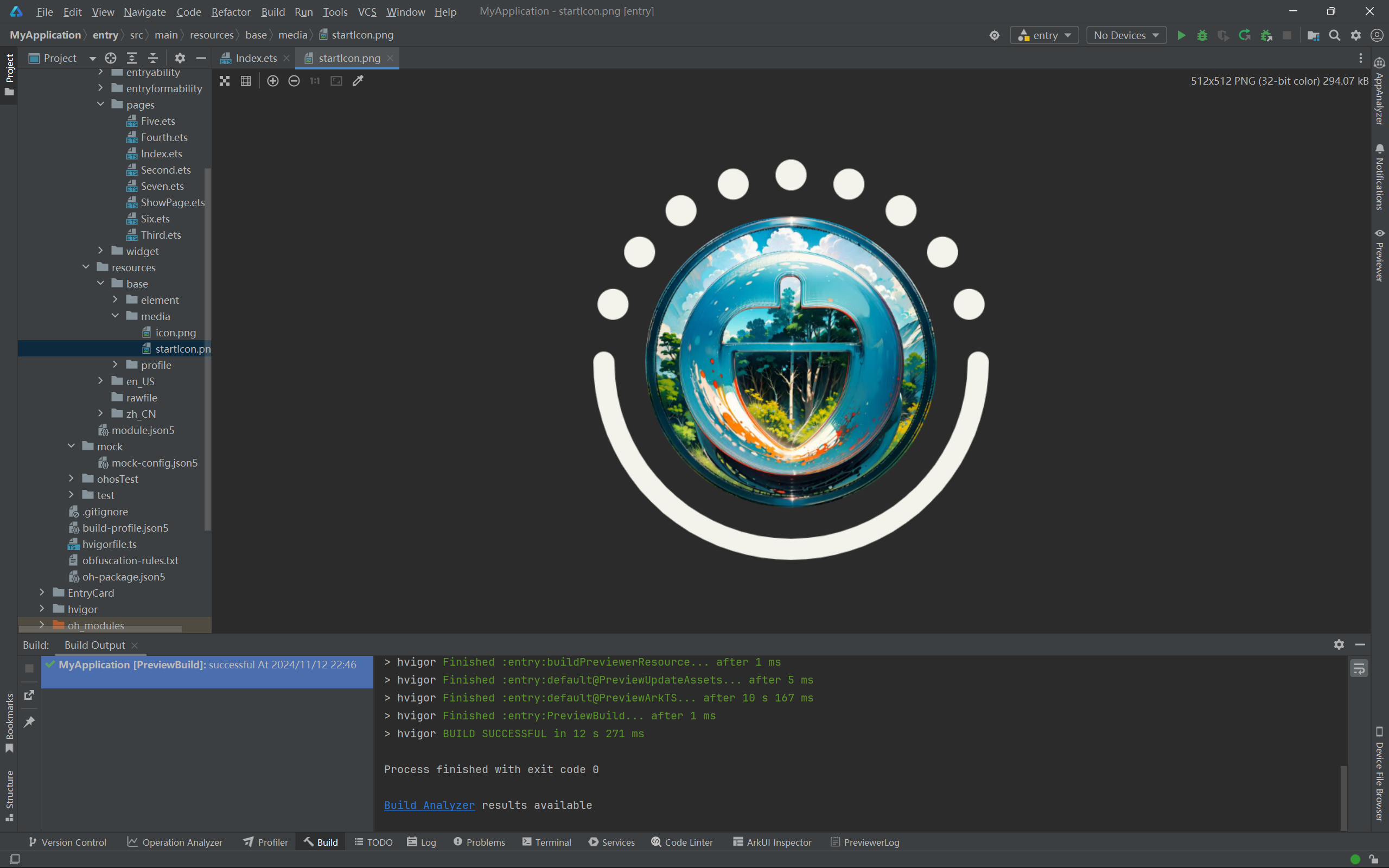Open the entry module dropdown

[x=1044, y=36]
